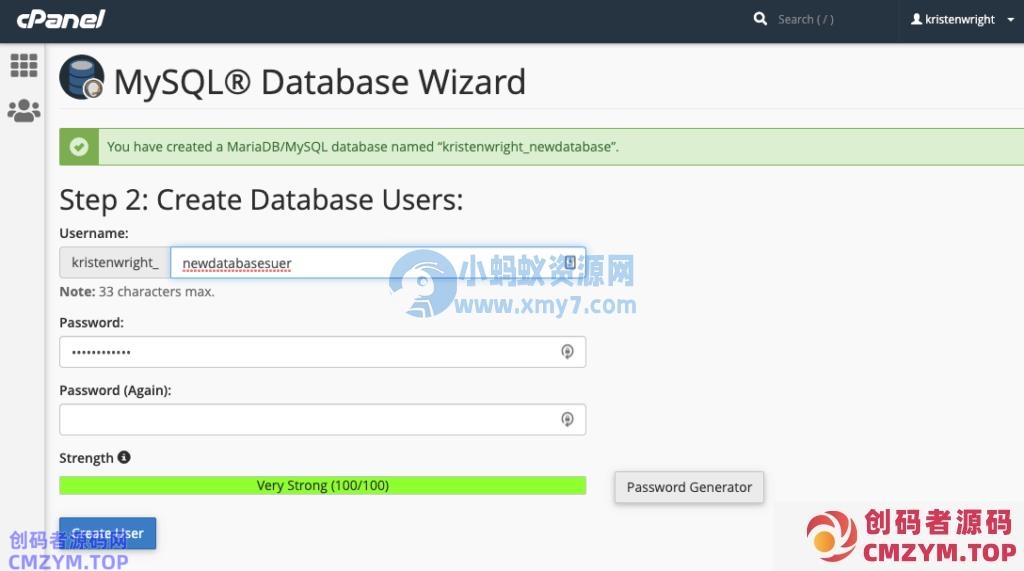Open the Password Generator

689,487
